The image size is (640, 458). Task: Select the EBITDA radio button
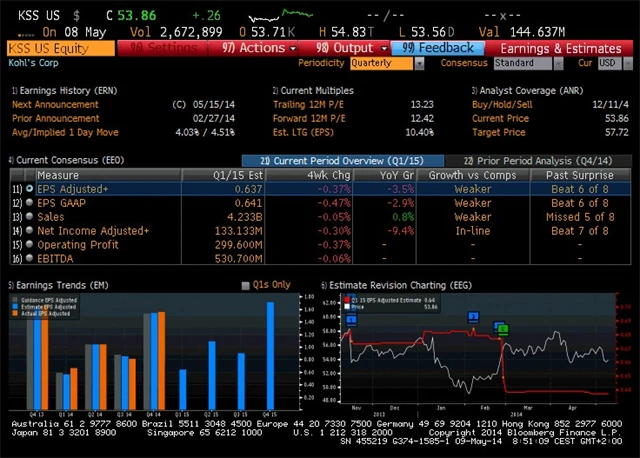(29, 258)
